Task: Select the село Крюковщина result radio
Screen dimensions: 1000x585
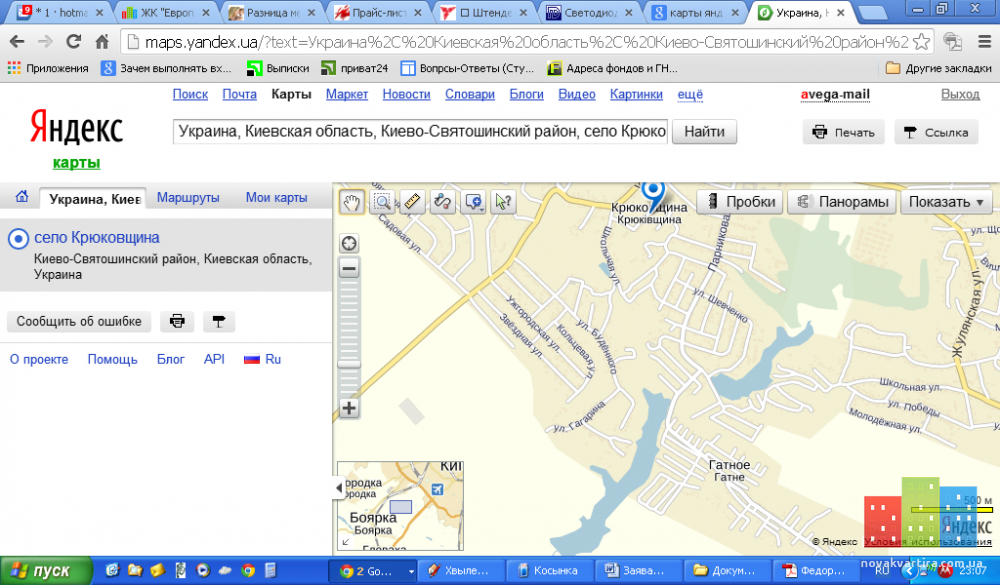Action: (x=18, y=239)
